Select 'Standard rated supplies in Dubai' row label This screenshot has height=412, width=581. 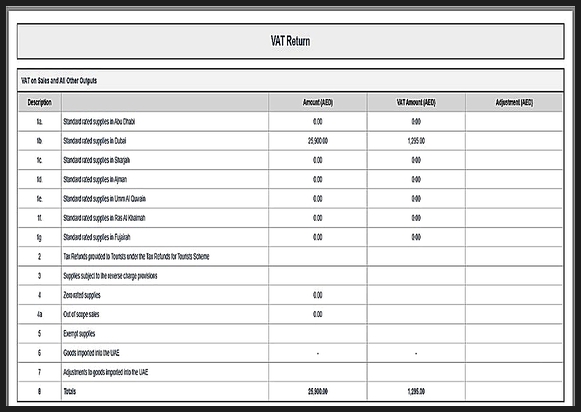[x=95, y=141]
